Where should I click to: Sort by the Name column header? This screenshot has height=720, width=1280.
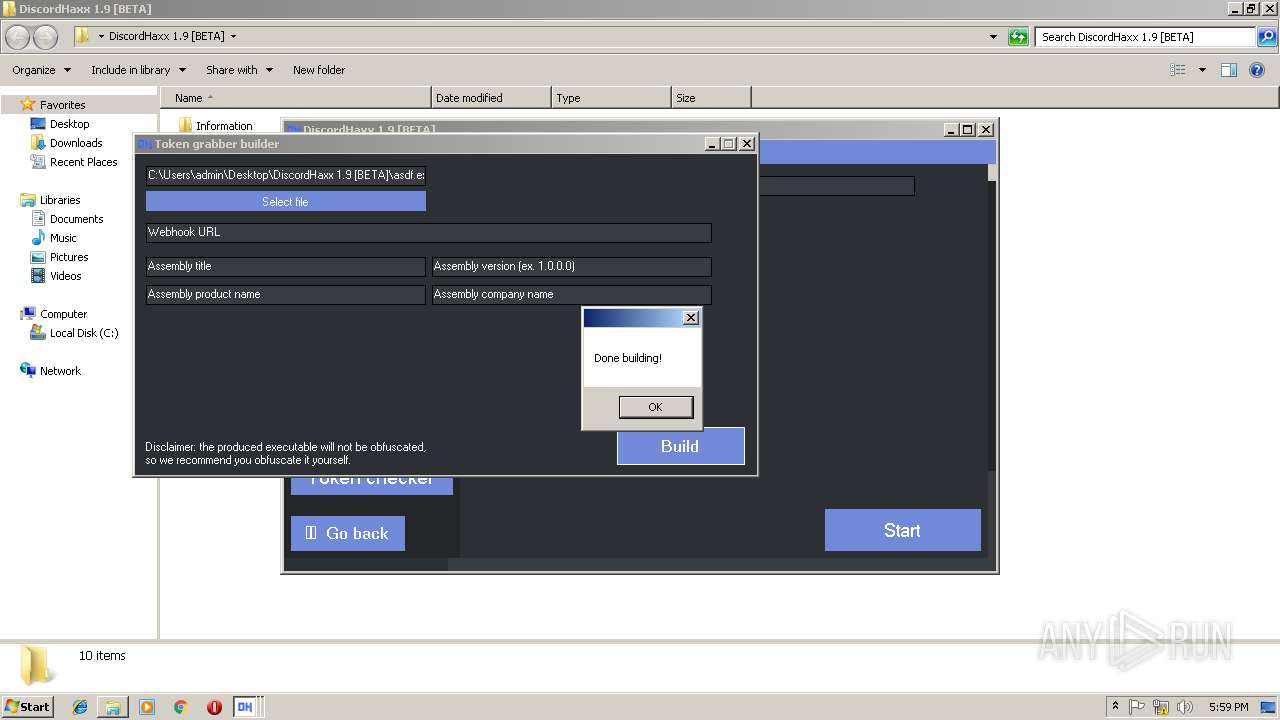click(x=296, y=98)
